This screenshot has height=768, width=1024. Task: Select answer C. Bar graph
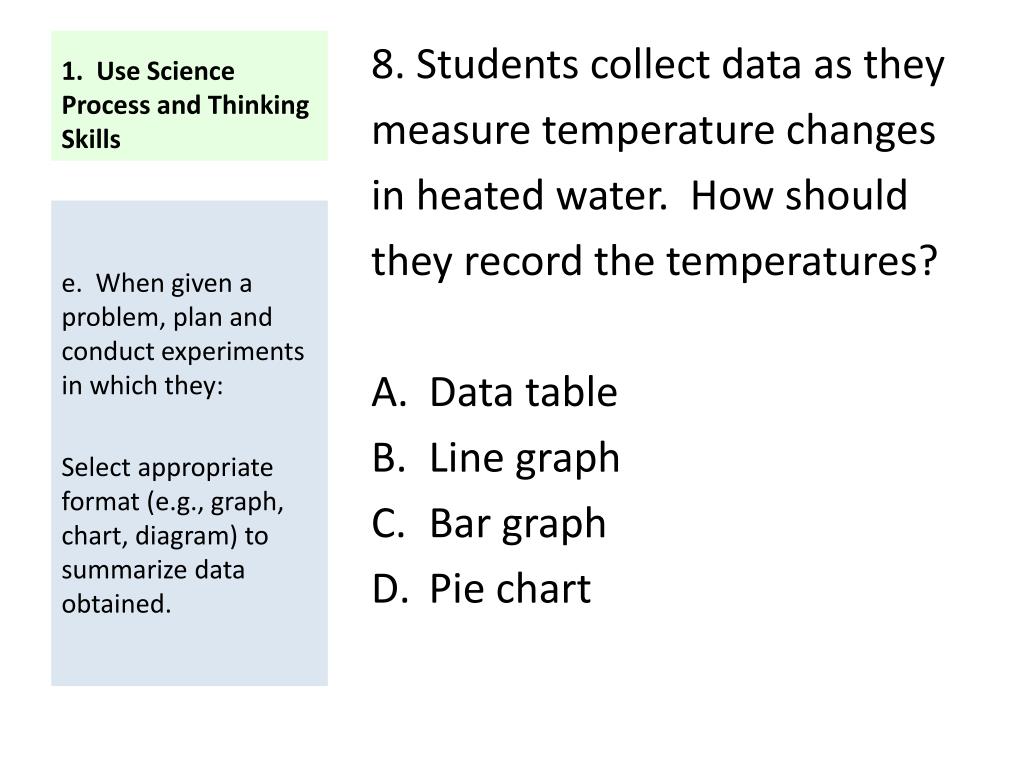point(489,524)
